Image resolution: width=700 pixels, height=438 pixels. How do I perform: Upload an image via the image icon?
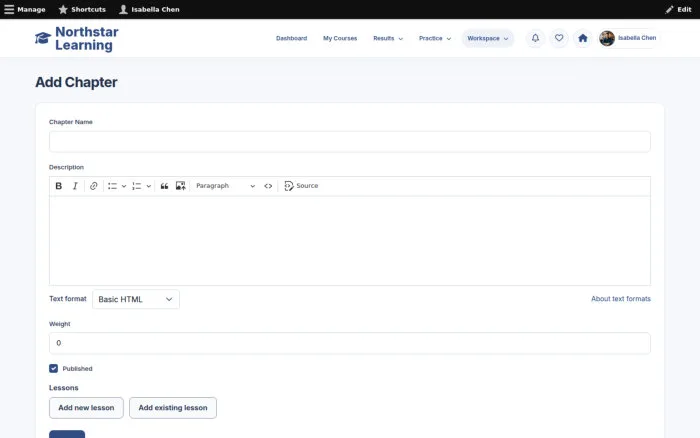point(180,186)
